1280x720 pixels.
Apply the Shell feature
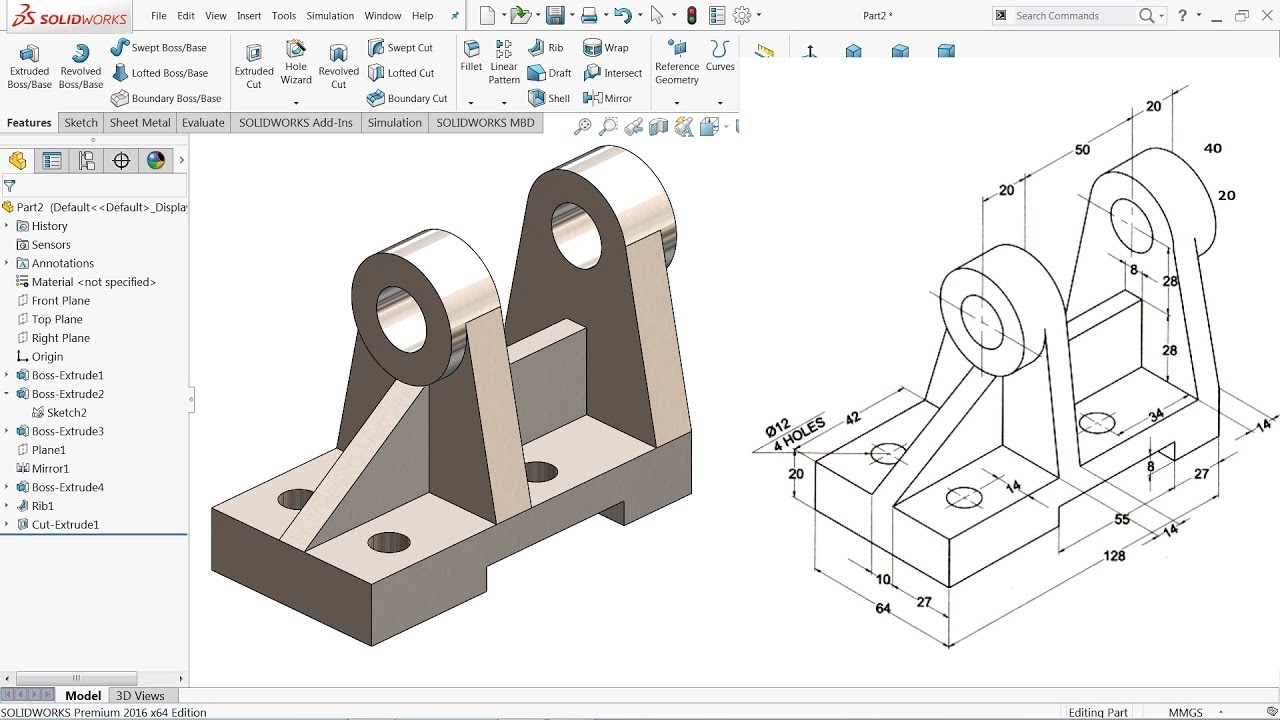(548, 98)
